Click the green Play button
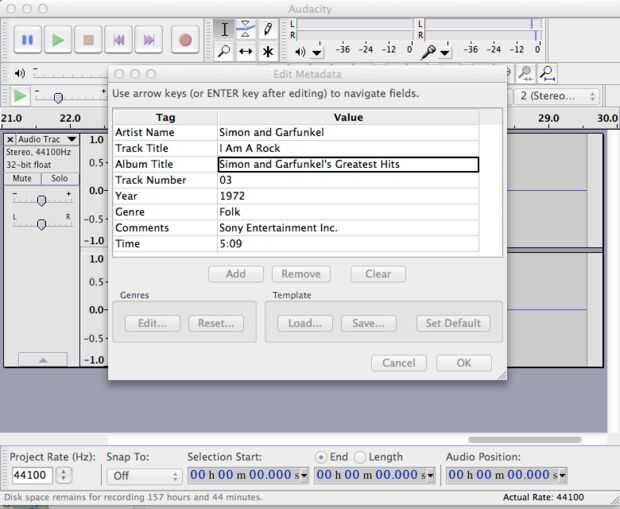620x509 pixels. tap(58, 40)
